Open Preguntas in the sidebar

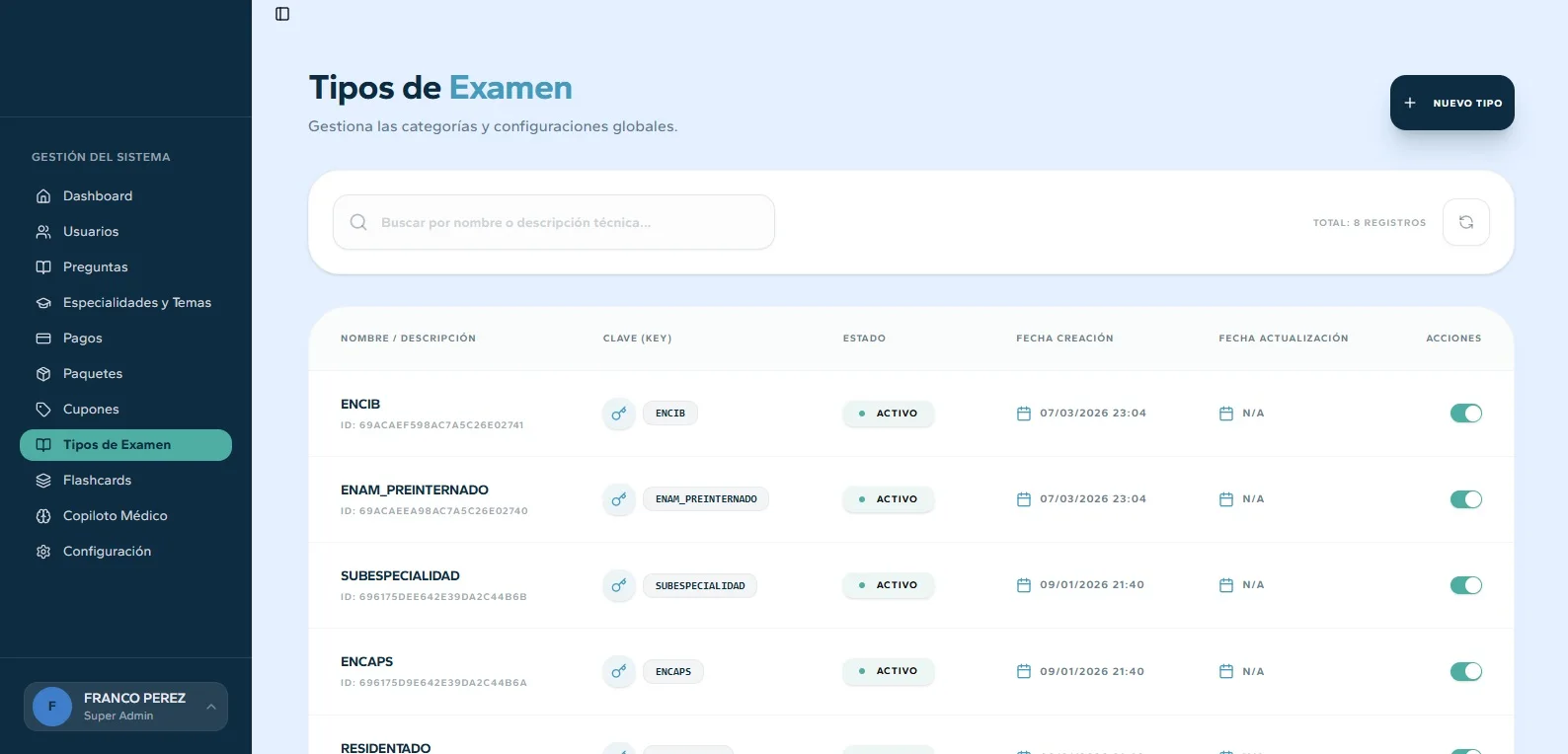125,266
